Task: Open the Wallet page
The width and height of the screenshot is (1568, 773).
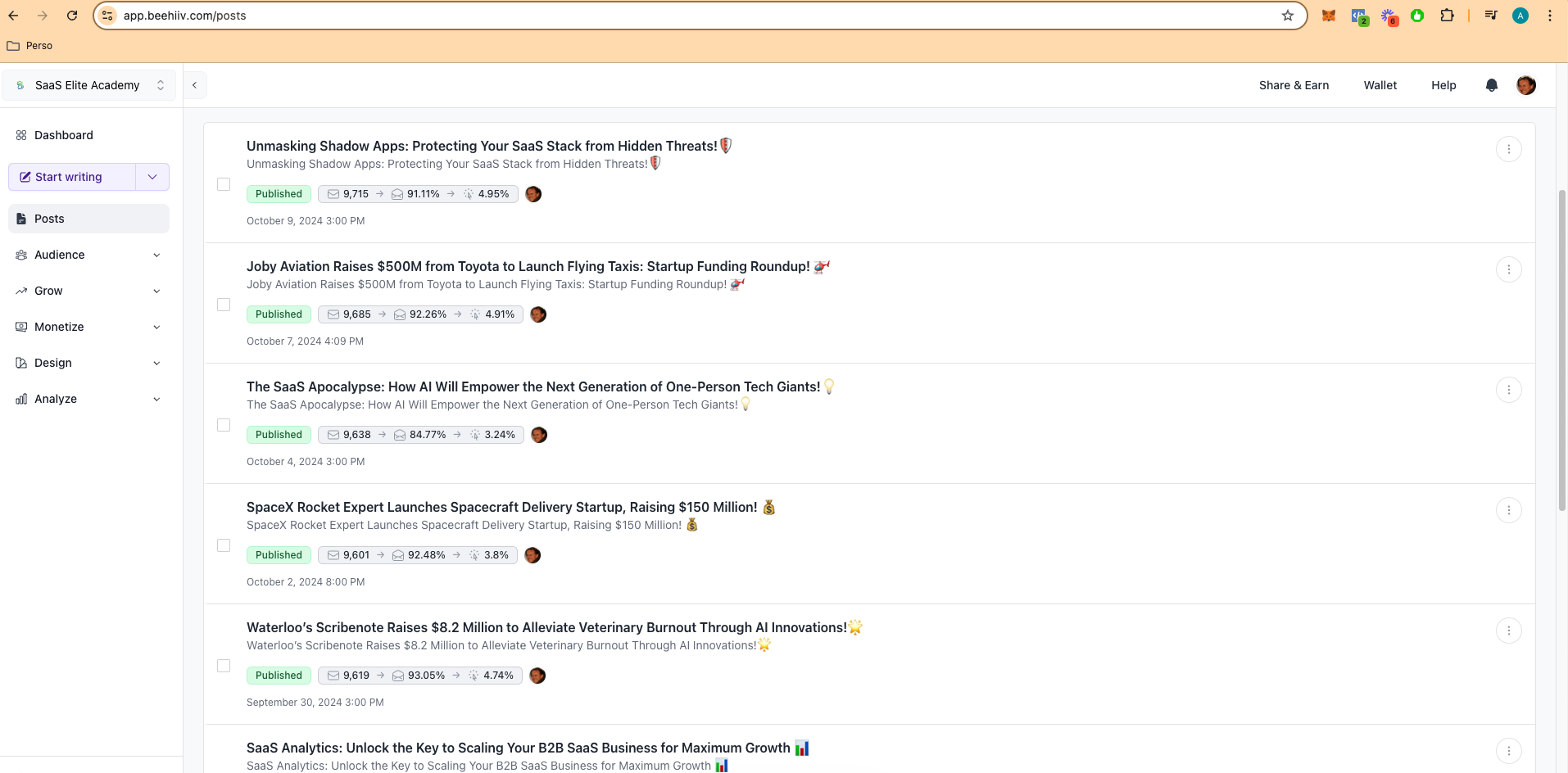Action: pos(1380,85)
